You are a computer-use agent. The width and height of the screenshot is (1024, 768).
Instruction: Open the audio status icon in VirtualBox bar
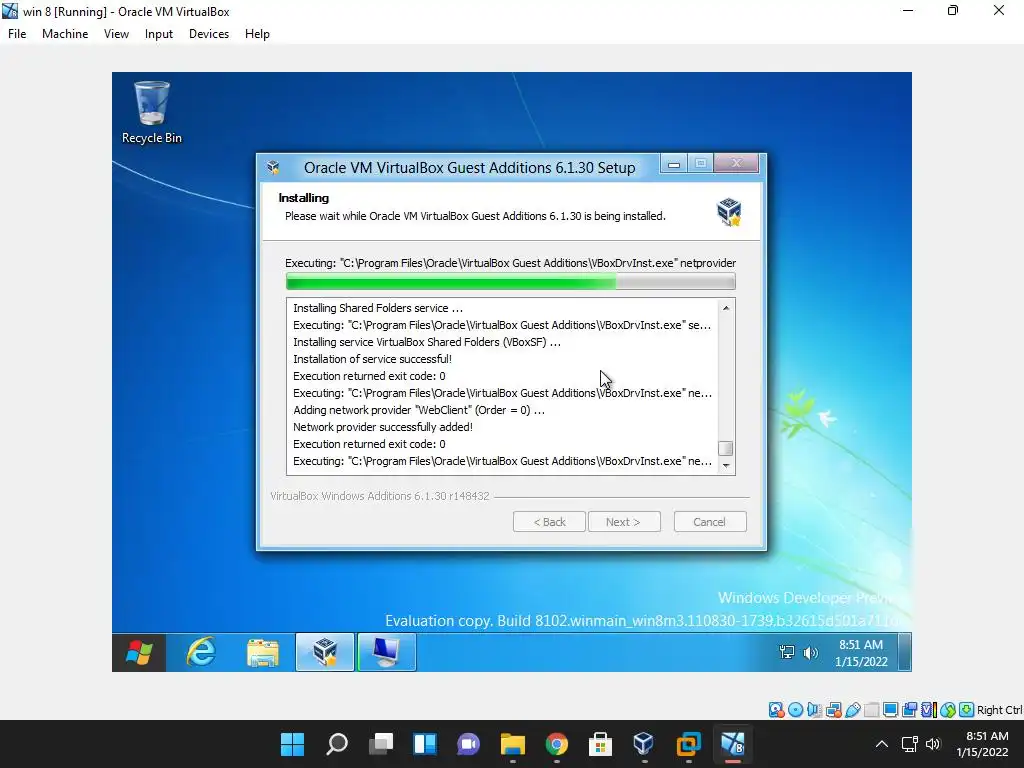814,710
